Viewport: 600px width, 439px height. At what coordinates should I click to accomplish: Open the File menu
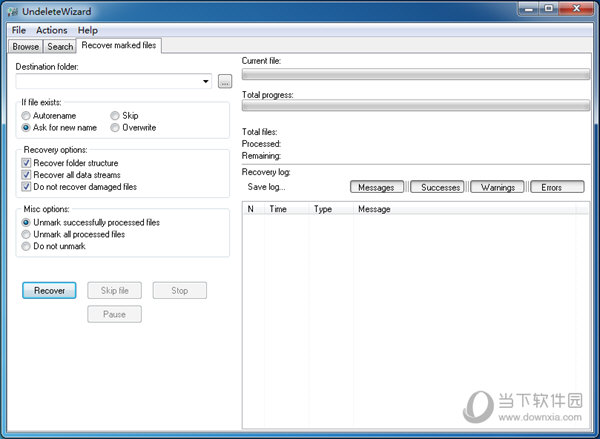point(19,30)
